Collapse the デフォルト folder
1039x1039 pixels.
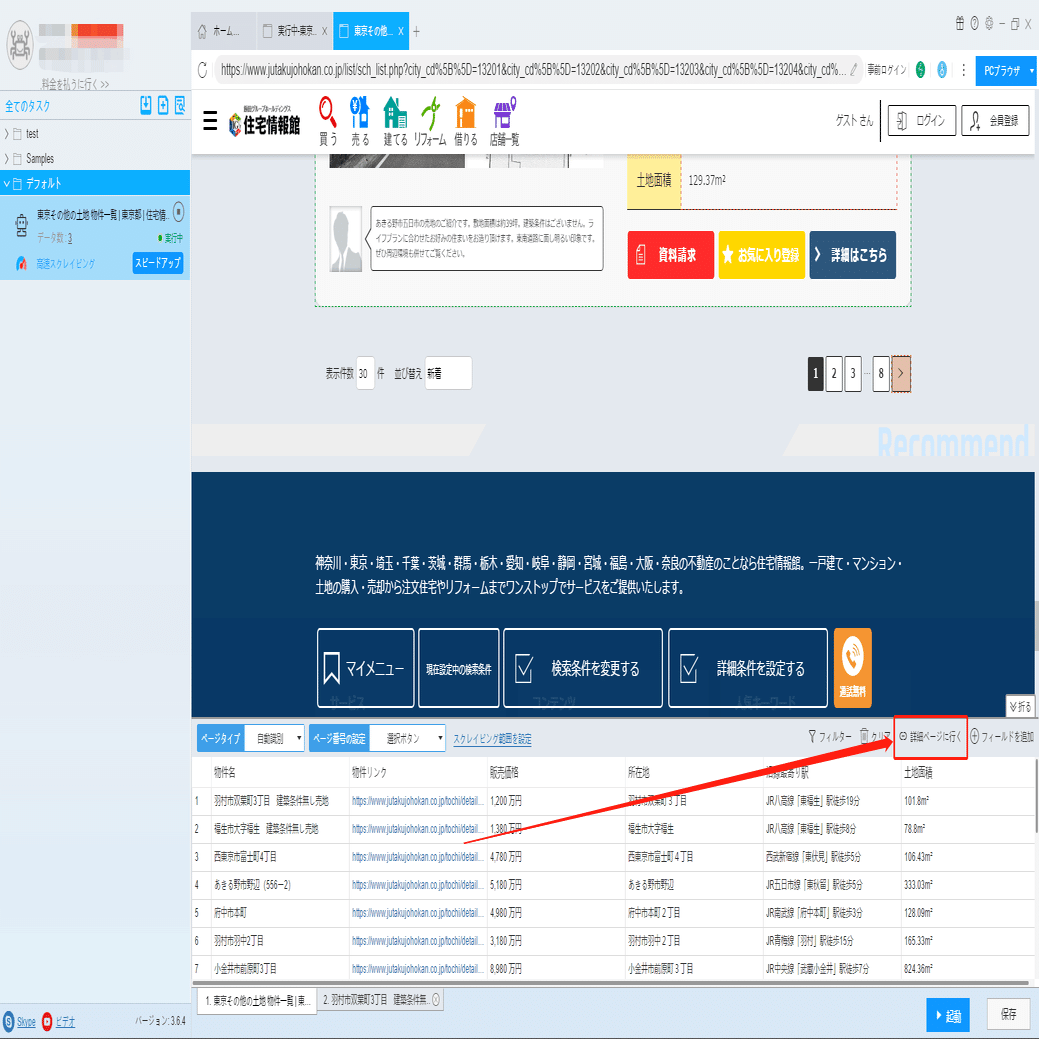7,184
